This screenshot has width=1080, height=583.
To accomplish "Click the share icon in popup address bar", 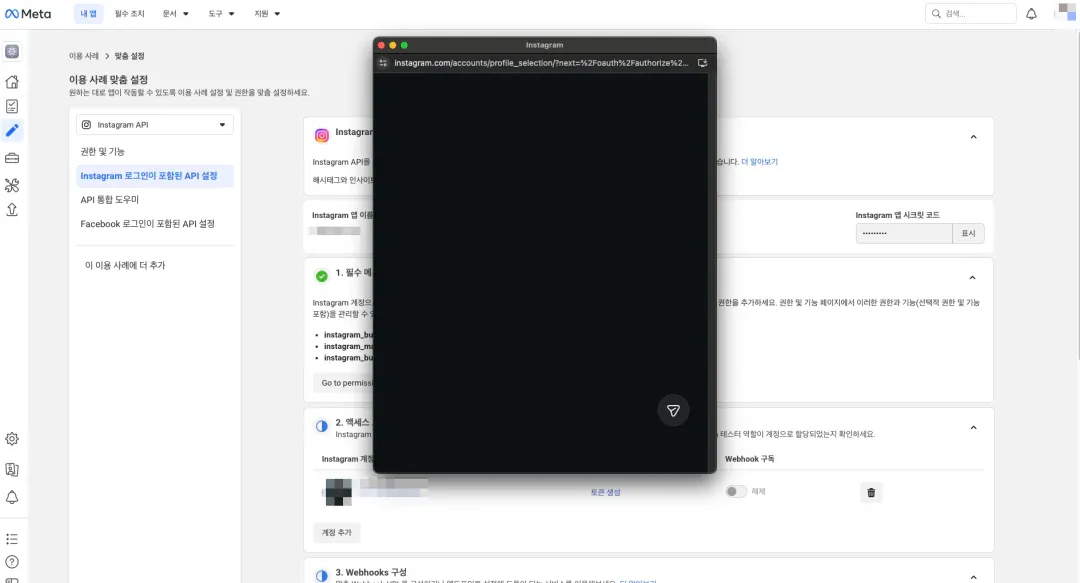I will (703, 63).
